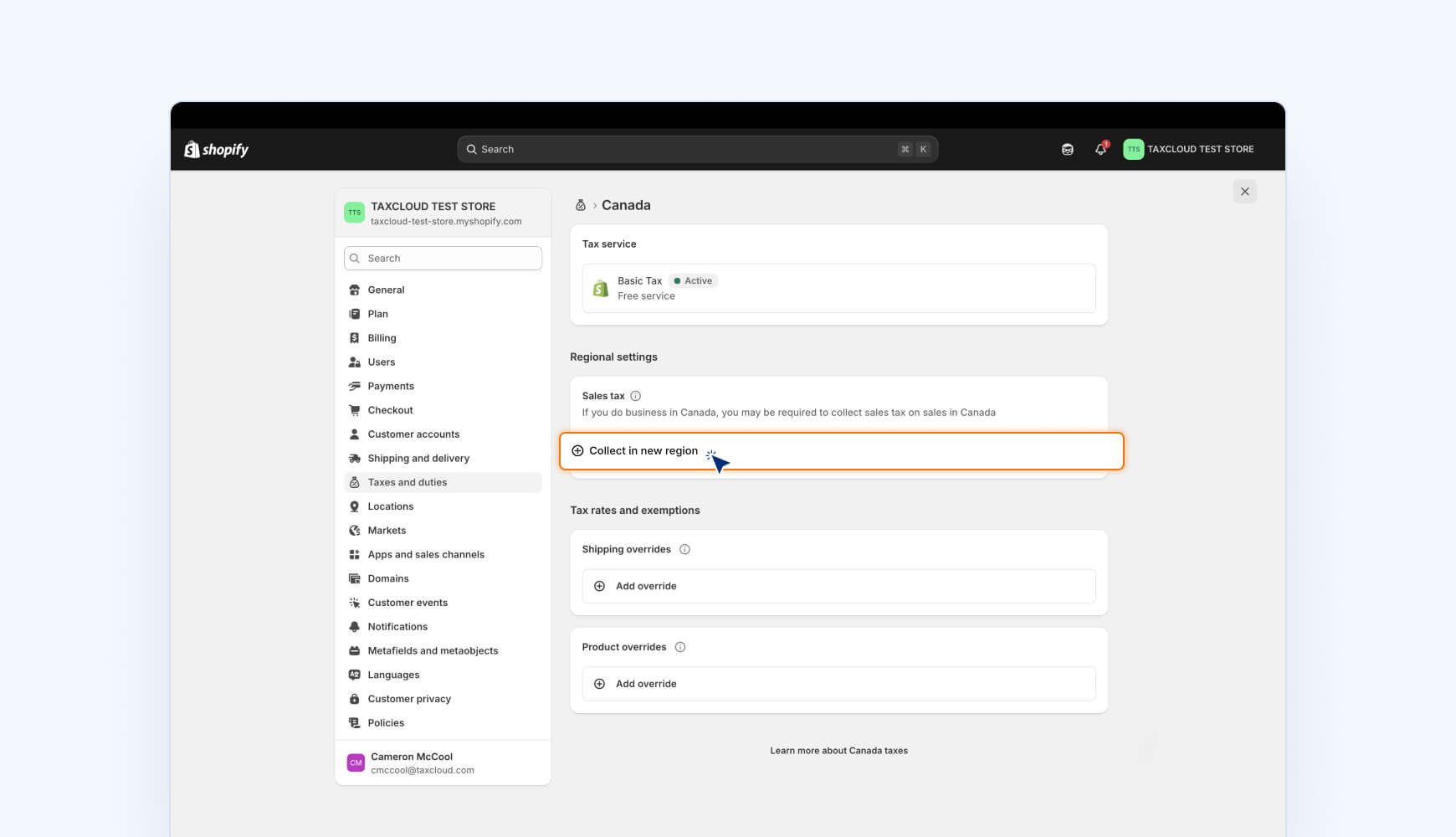
Task: Show Sales tax info tooltip icon
Action: click(635, 396)
